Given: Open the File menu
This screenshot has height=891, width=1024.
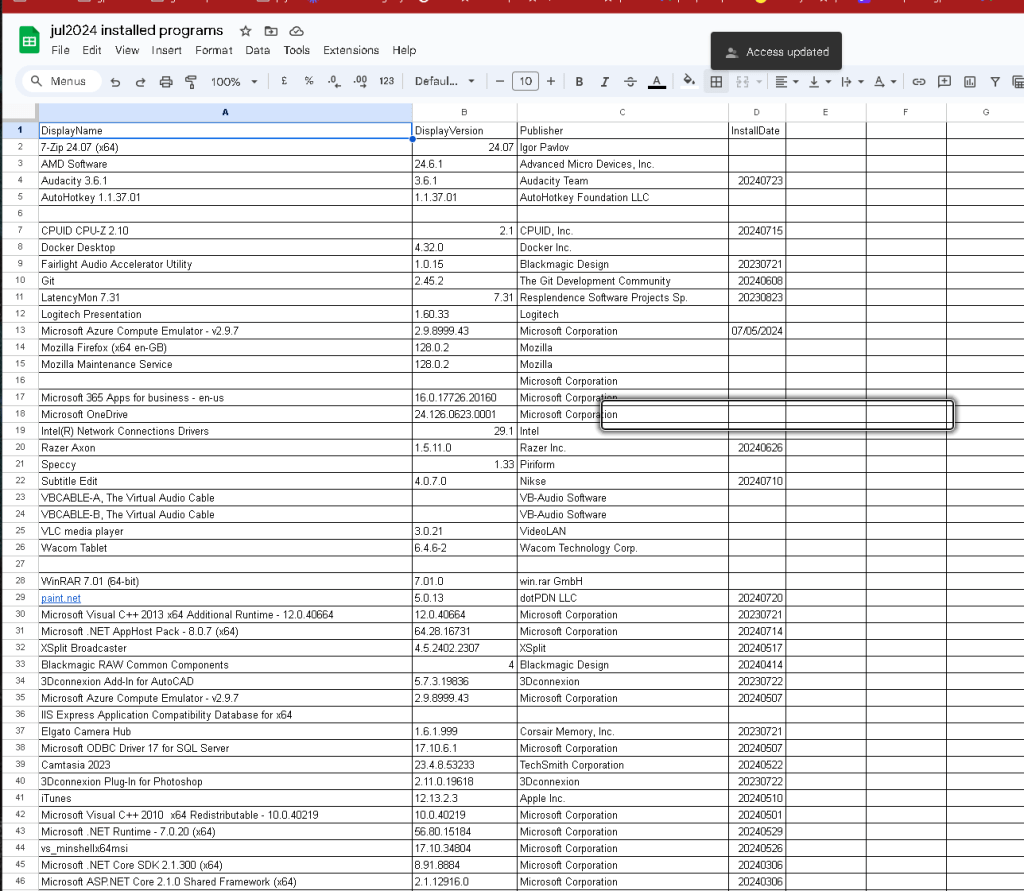Looking at the screenshot, I should tap(60, 50).
